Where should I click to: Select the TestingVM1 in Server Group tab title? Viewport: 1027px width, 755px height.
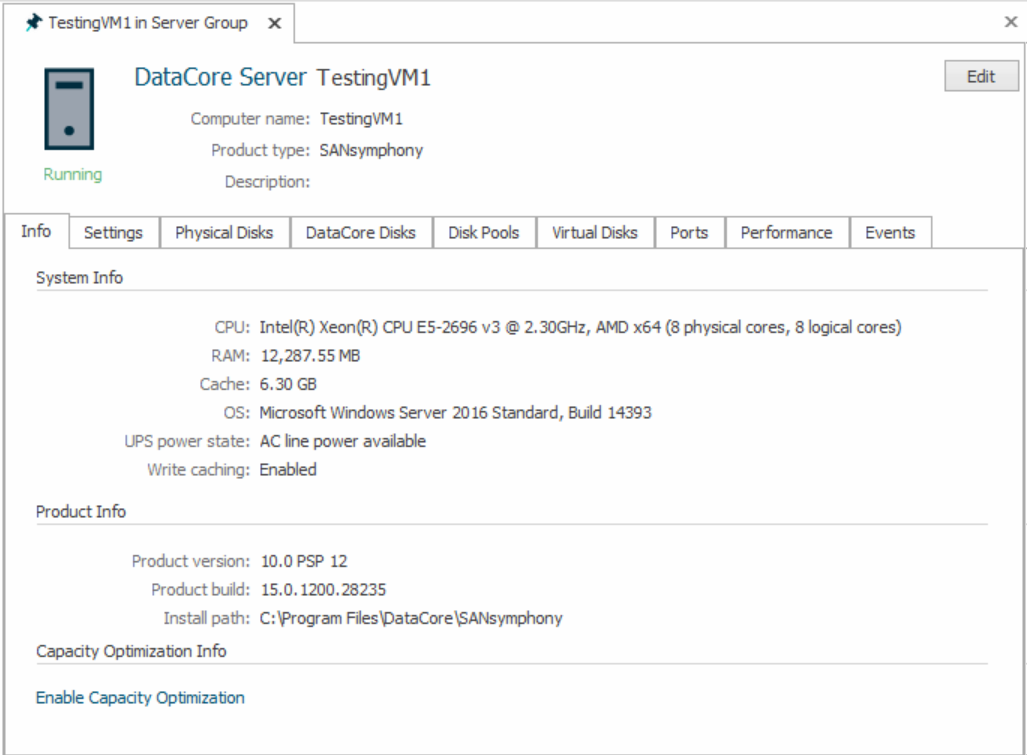click(x=148, y=23)
